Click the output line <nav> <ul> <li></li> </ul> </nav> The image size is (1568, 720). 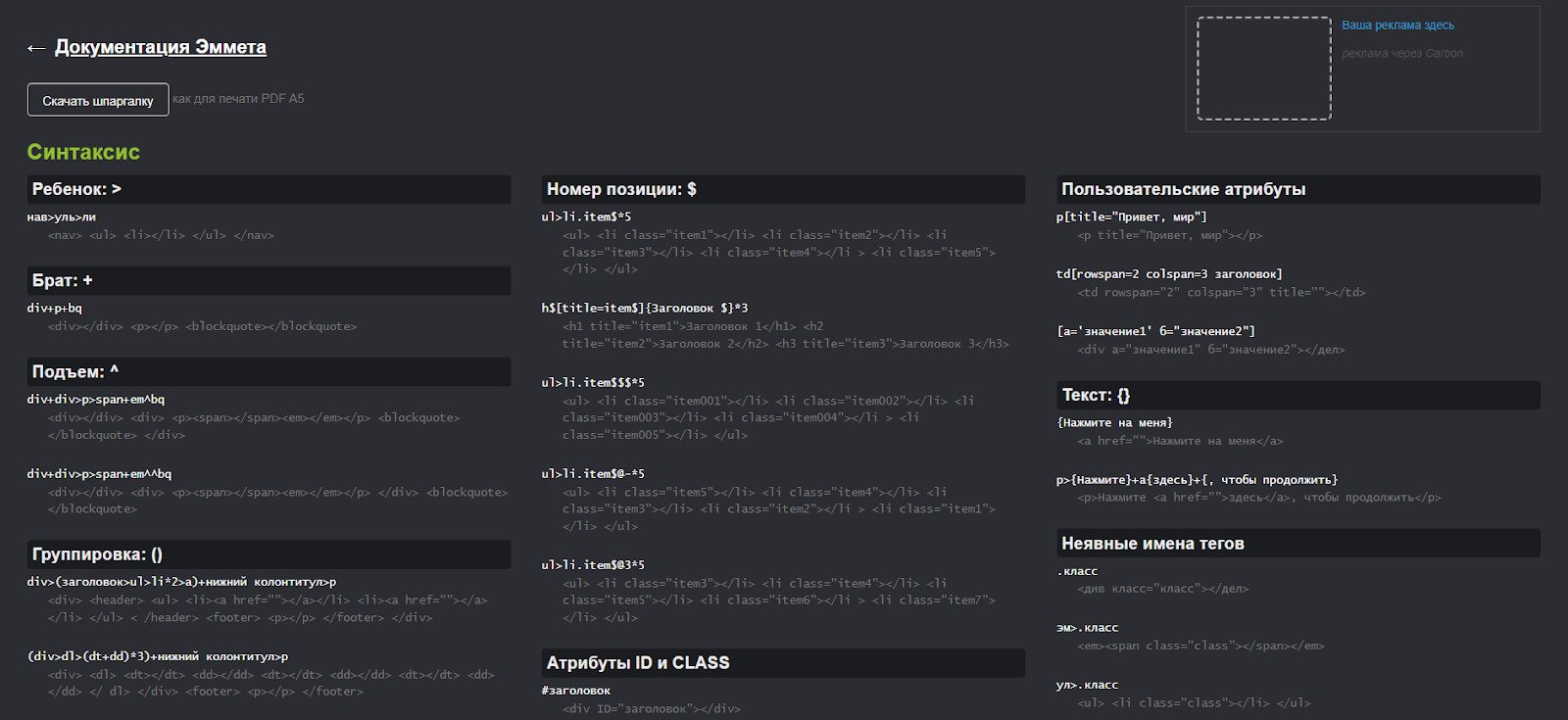coord(162,235)
